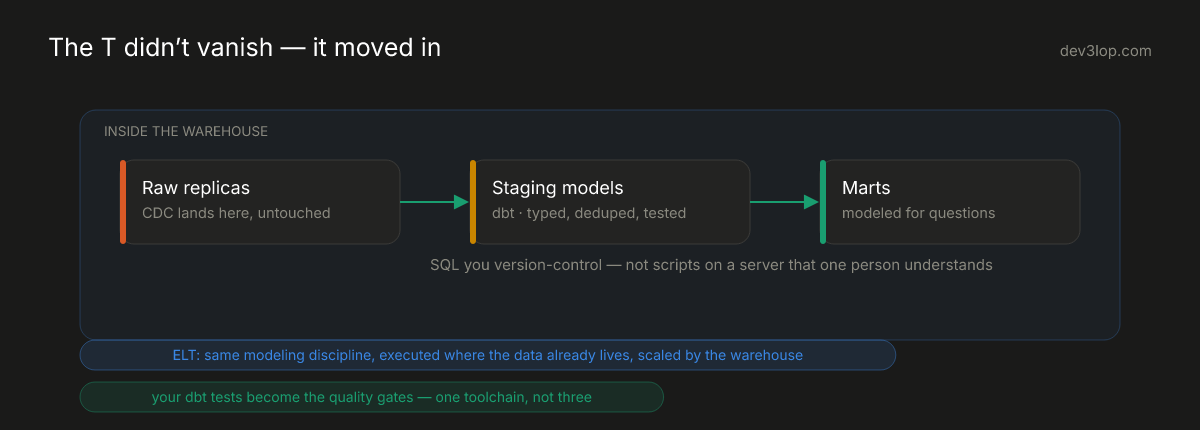Click the Marts box
This screenshot has height=430, width=1200.
pyautogui.click(x=950, y=201)
